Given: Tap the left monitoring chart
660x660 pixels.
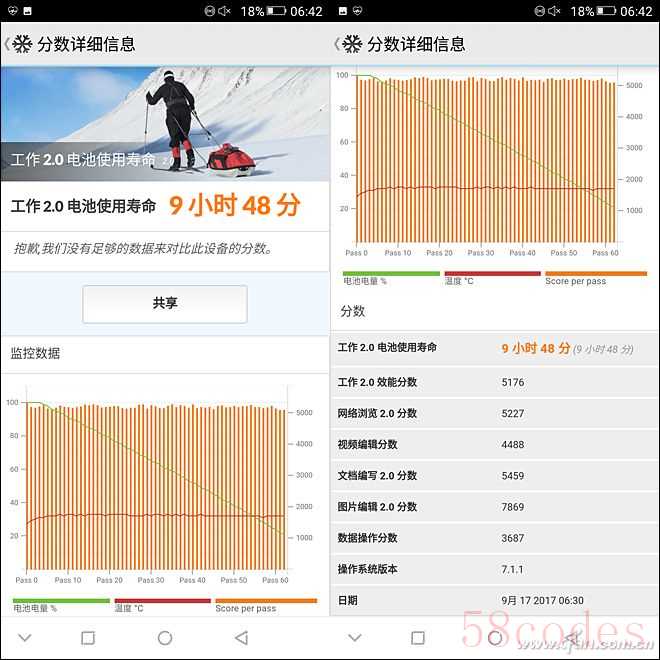Looking at the screenshot, I should click(160, 484).
